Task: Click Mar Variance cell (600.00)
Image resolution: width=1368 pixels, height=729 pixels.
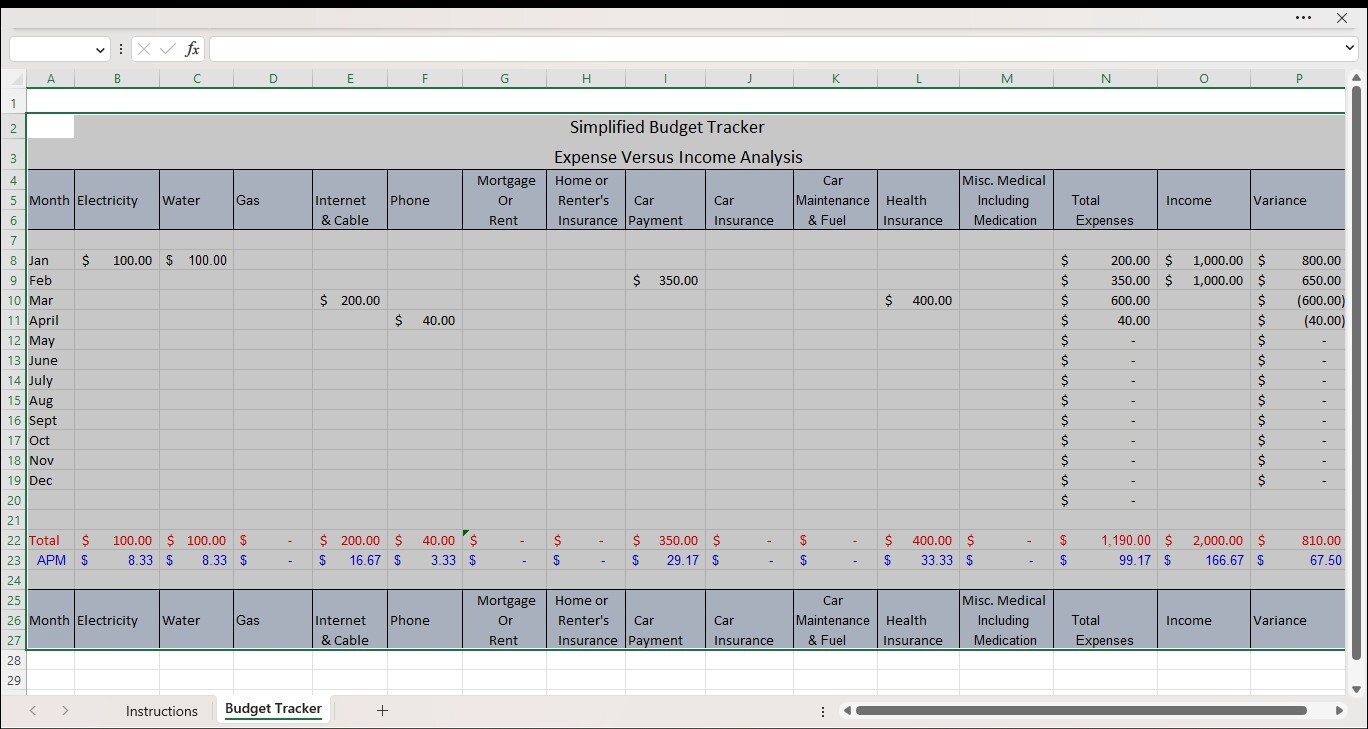Action: [x=1298, y=300]
